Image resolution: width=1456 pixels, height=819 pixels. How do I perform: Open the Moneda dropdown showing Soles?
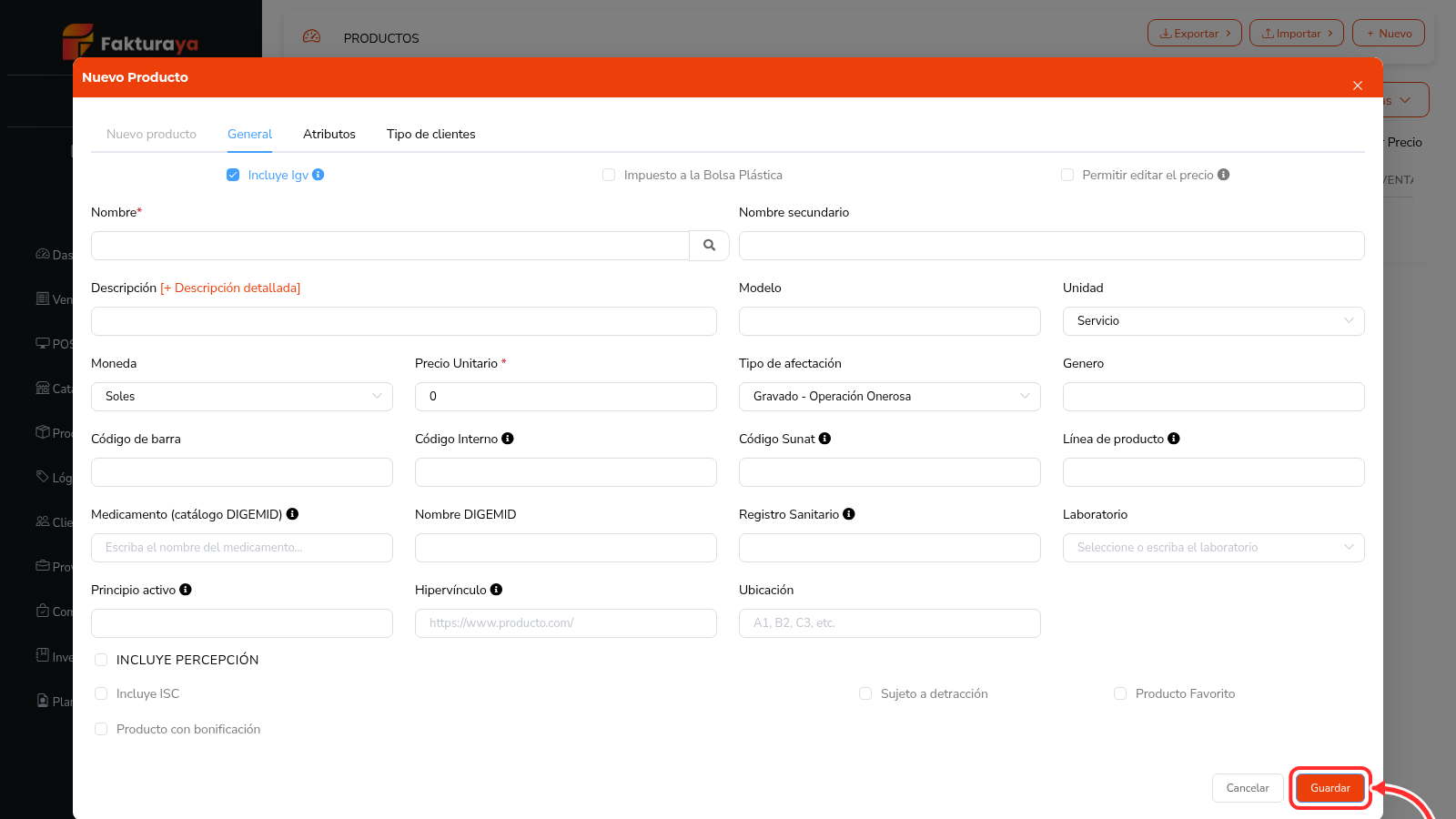coord(242,397)
